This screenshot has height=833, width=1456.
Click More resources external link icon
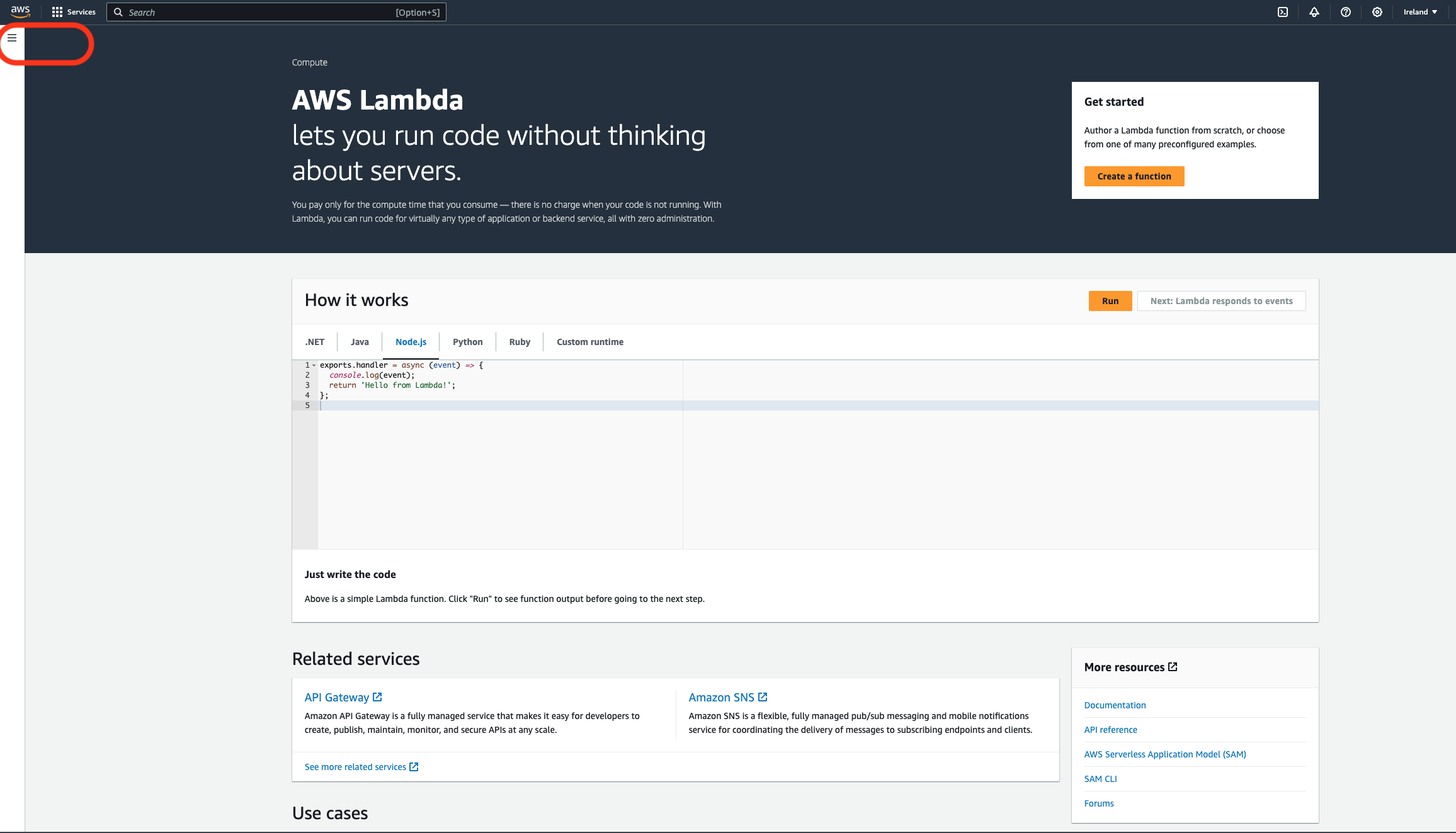click(1173, 667)
